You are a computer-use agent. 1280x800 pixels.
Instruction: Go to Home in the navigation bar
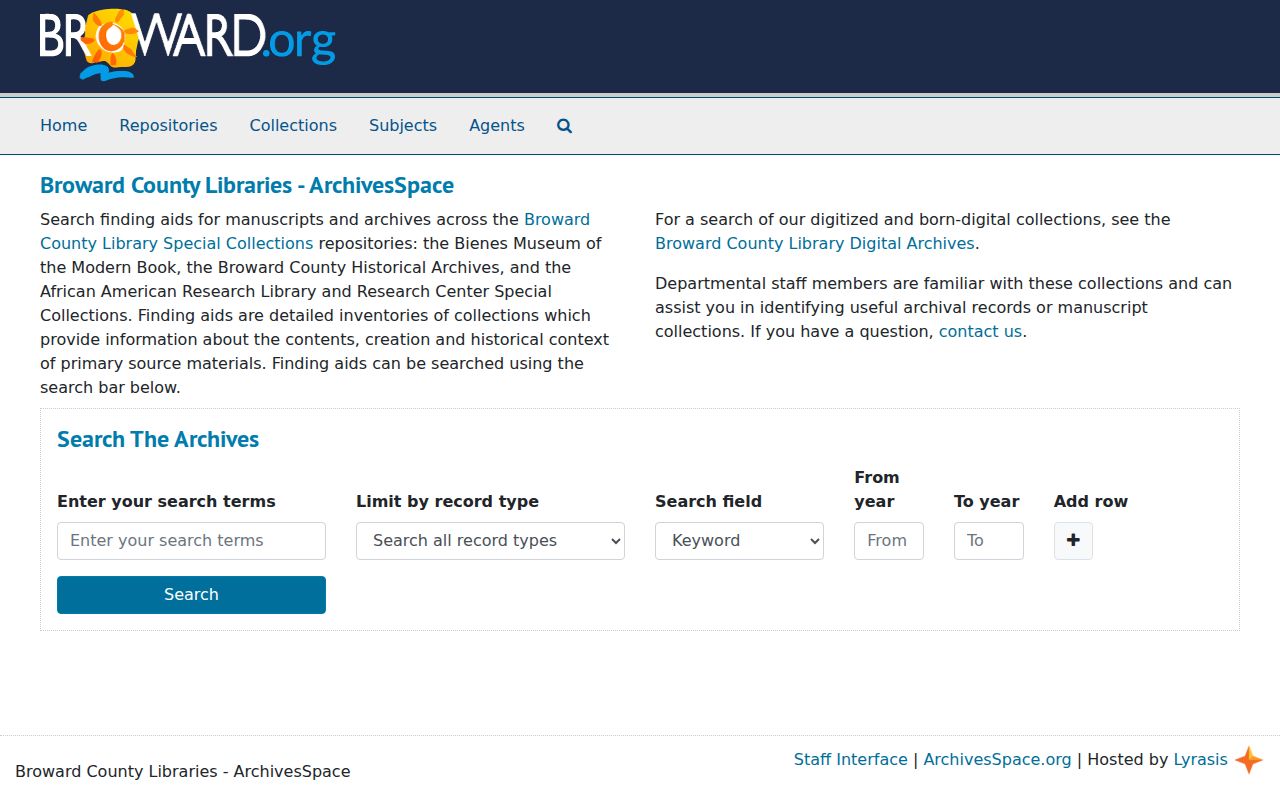point(64,125)
